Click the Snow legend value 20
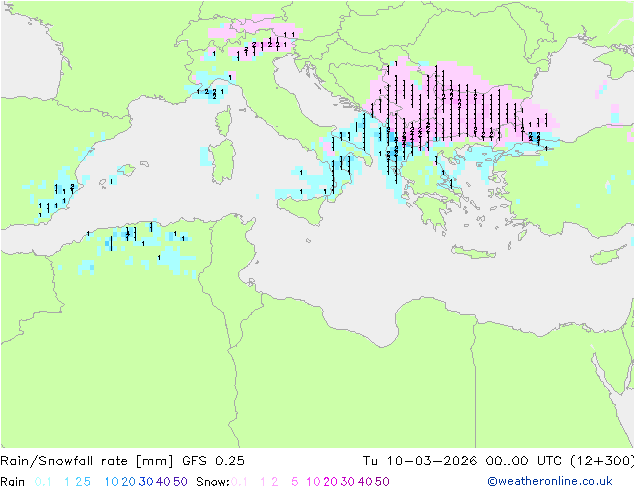 (x=330, y=482)
